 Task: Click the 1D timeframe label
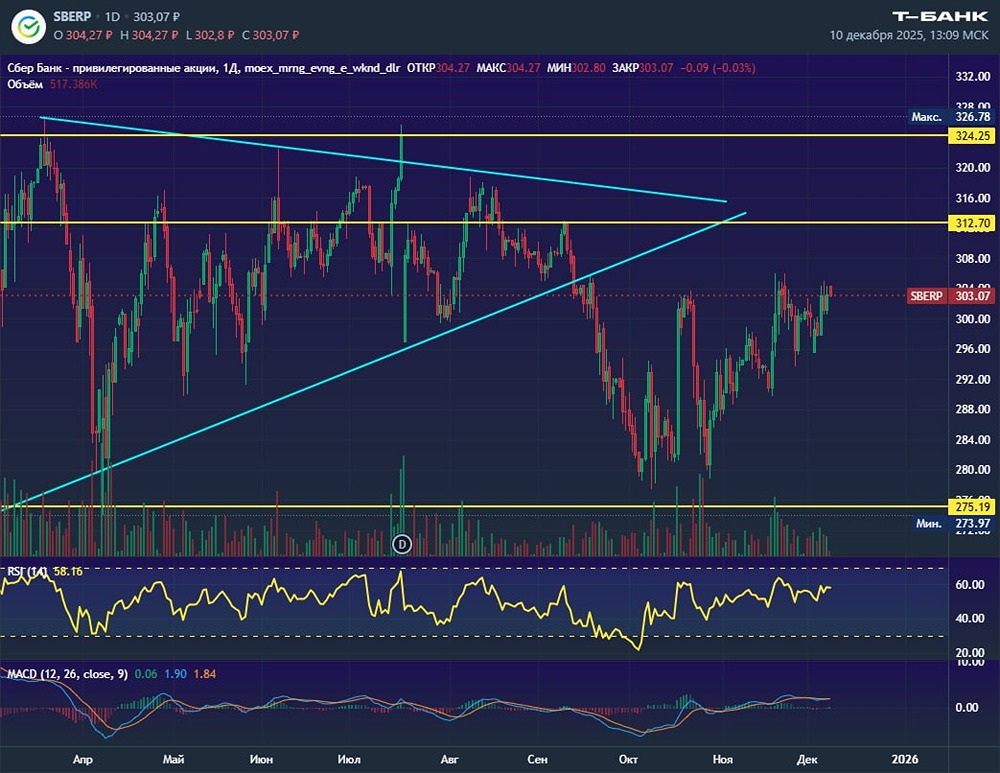pyautogui.click(x=112, y=17)
